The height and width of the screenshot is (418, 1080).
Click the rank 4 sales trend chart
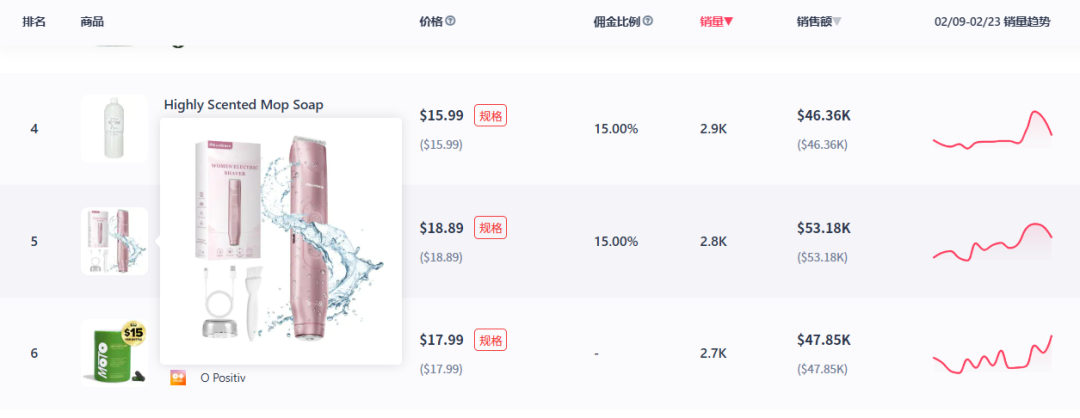[x=993, y=129]
